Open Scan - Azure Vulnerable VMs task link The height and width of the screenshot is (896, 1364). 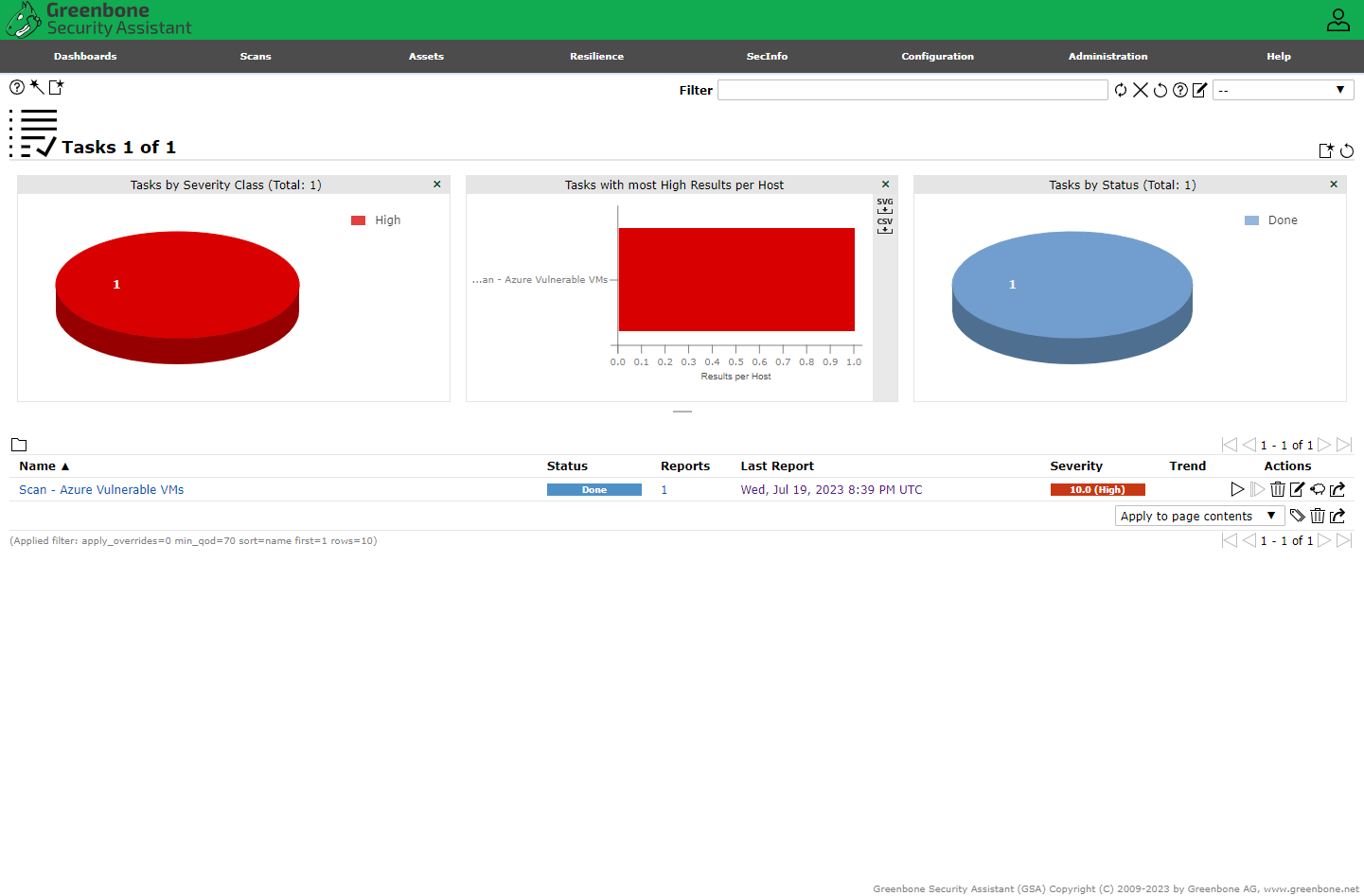click(101, 489)
